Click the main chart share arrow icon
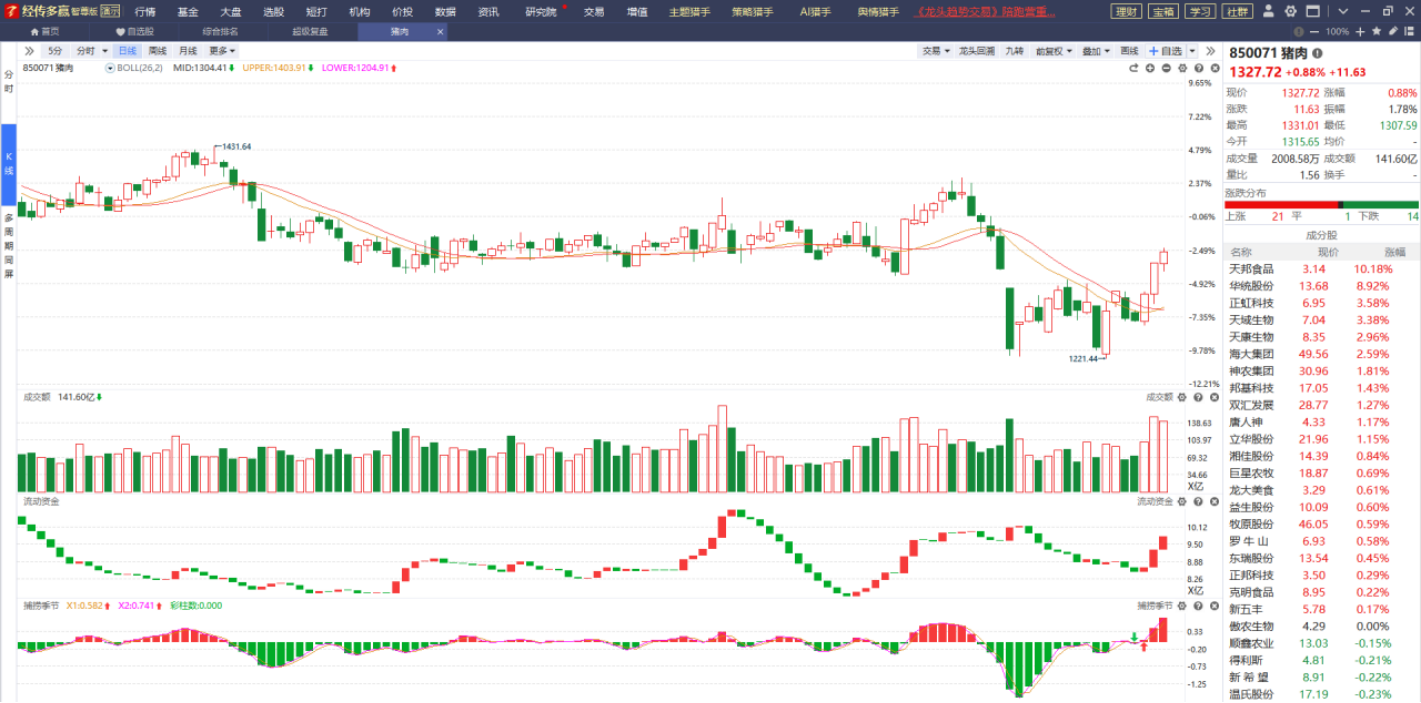This screenshot has height=703, width=1421. [1134, 68]
